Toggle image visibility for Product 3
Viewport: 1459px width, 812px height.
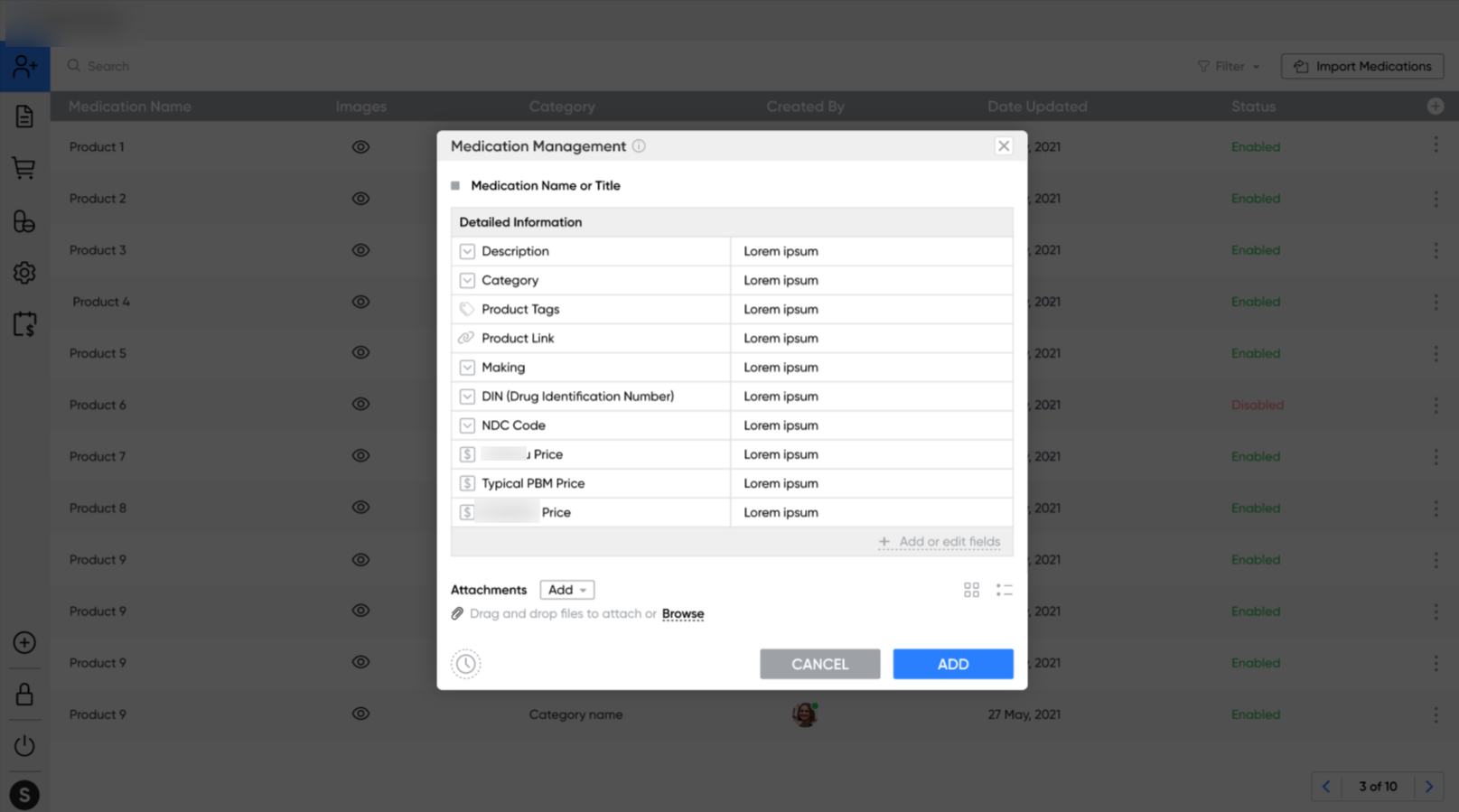[360, 250]
